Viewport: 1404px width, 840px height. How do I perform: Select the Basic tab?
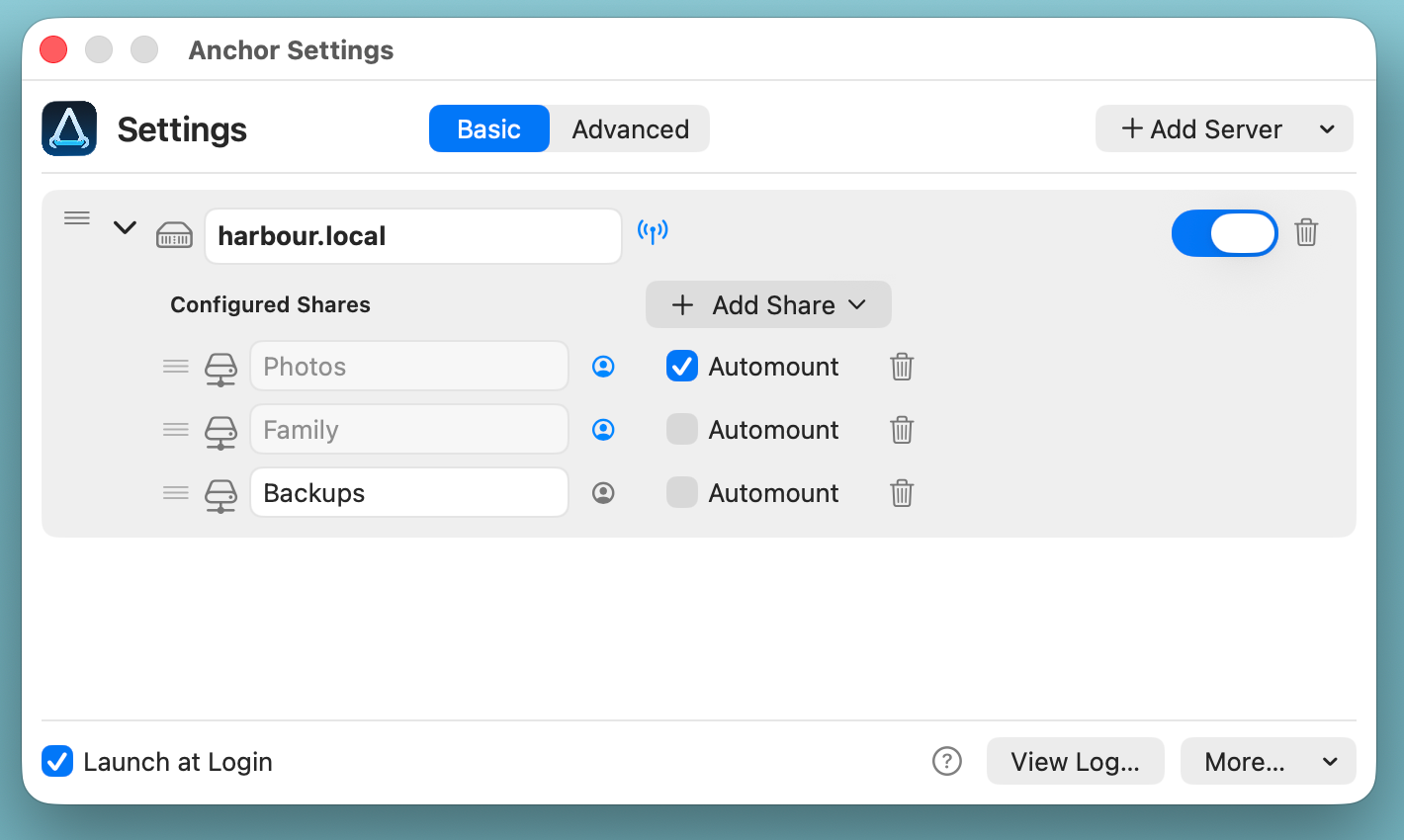tap(489, 128)
